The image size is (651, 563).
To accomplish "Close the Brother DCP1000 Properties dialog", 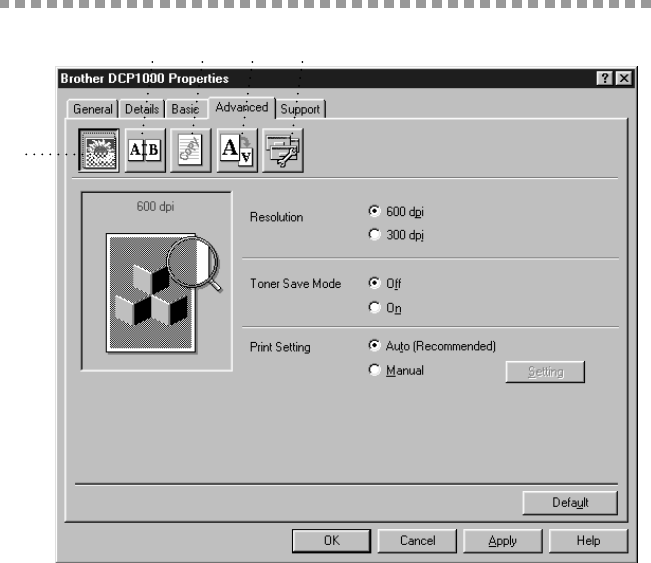I will point(624,78).
